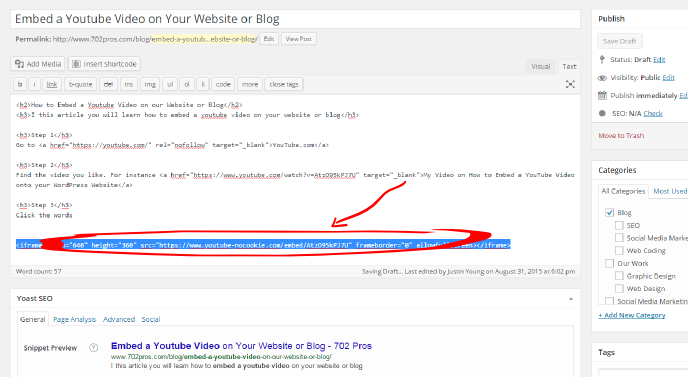Click the visibility eye icon
This screenshot has height=377, width=688.
(602, 78)
